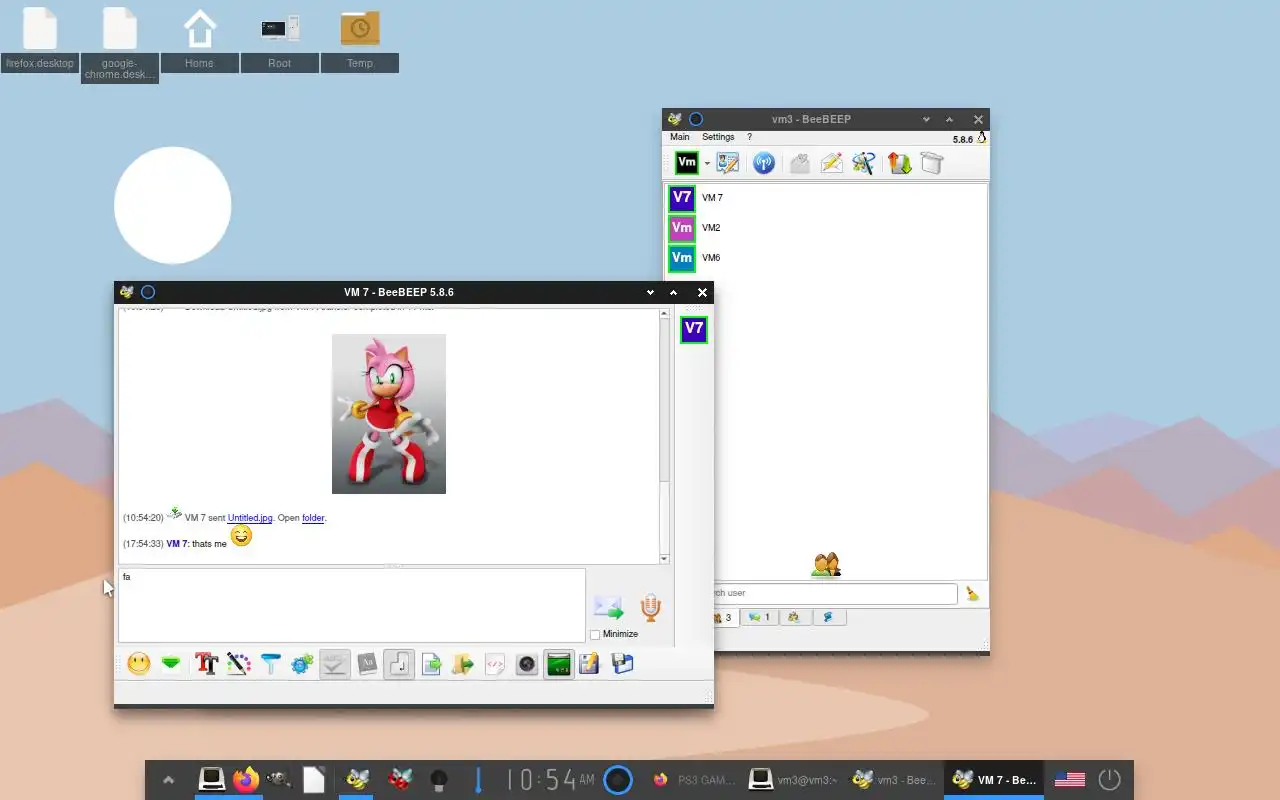This screenshot has height=800, width=1280.
Task: Toggle spell checking ABC checkmark button
Action: point(335,664)
